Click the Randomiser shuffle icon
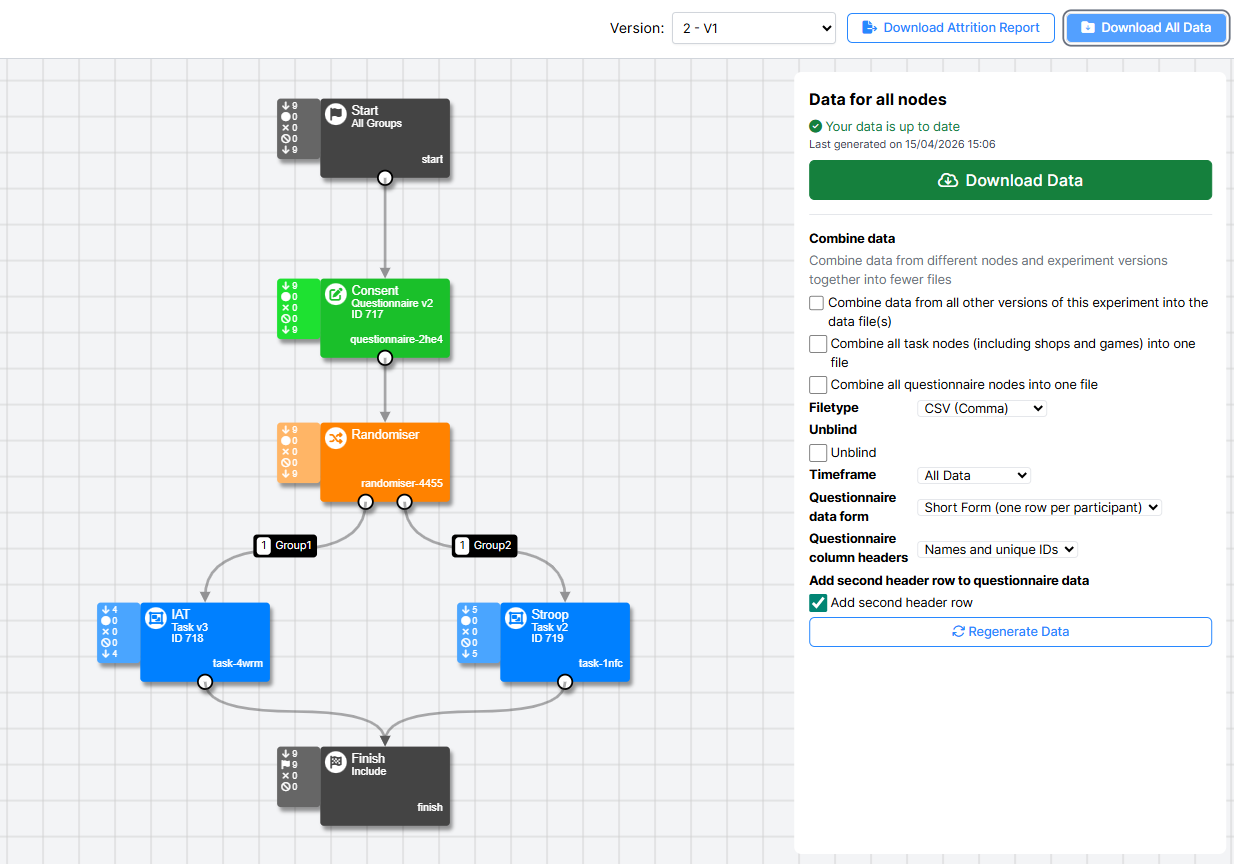The image size is (1234, 864). coord(336,438)
